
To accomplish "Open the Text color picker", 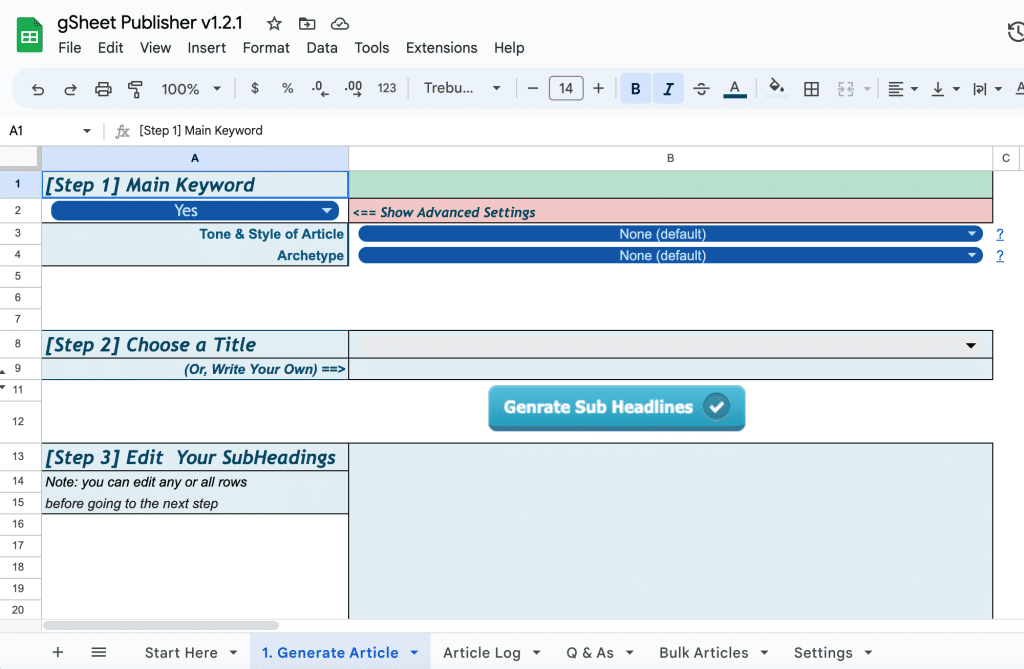I will coord(734,88).
